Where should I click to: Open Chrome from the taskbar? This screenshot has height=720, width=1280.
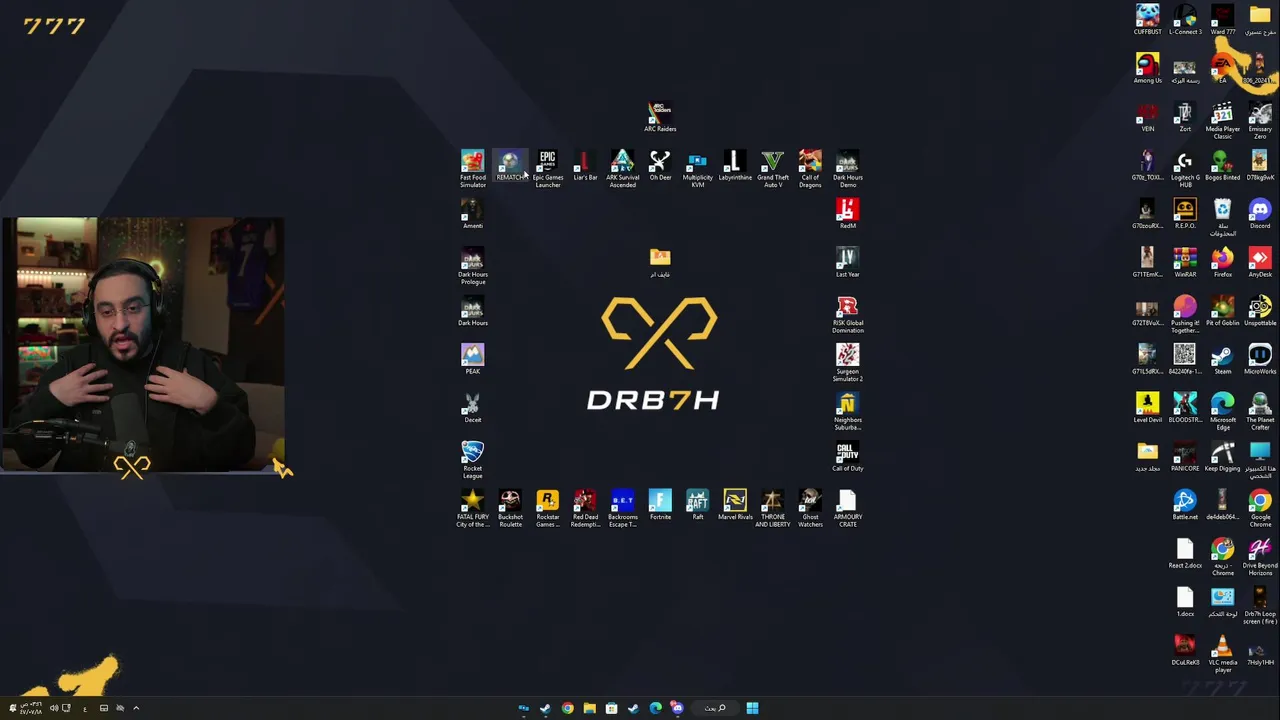tap(567, 708)
